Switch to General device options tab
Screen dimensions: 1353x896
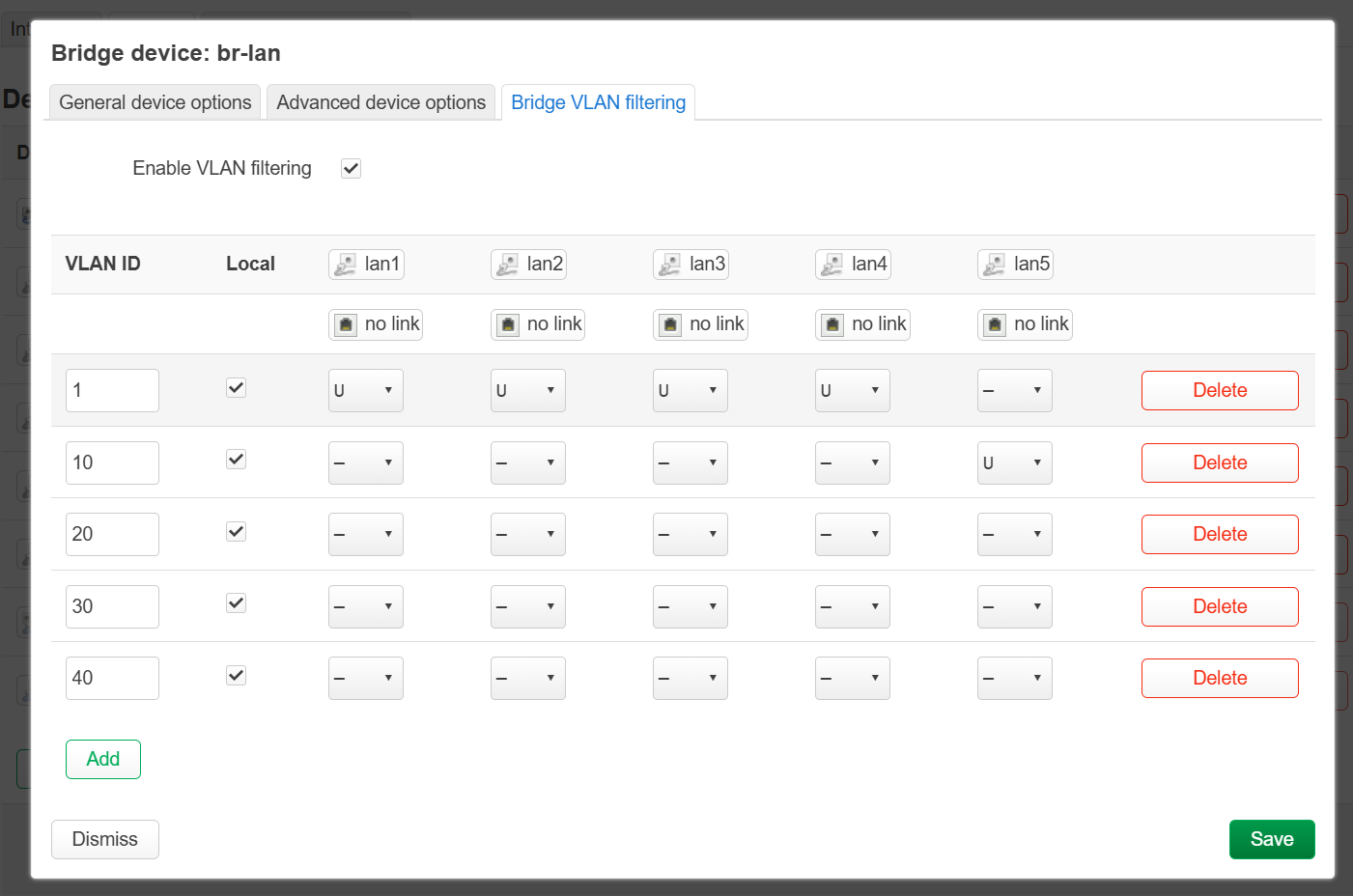coord(155,102)
